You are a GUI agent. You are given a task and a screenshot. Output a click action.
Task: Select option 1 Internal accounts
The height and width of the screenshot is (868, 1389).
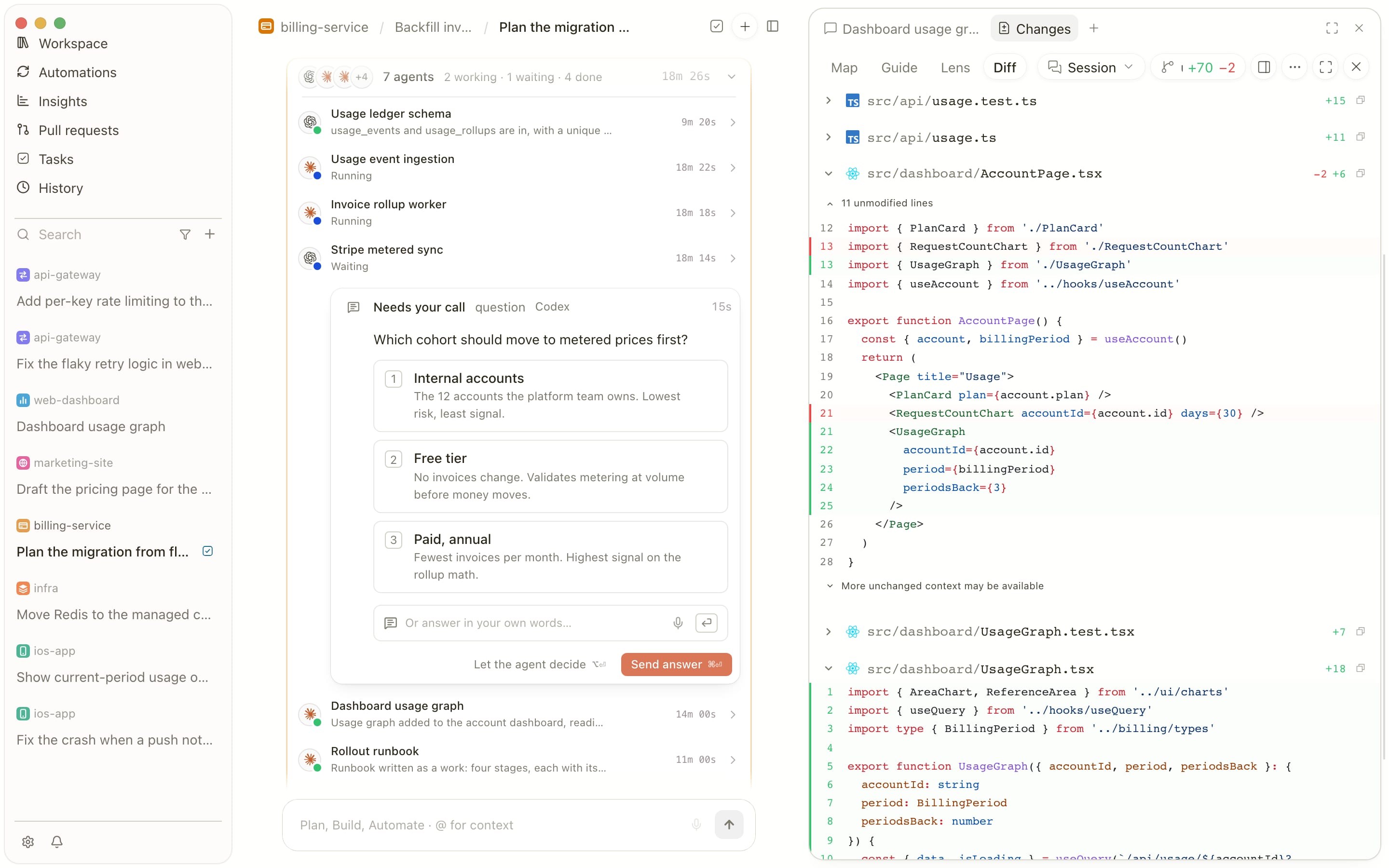550,395
